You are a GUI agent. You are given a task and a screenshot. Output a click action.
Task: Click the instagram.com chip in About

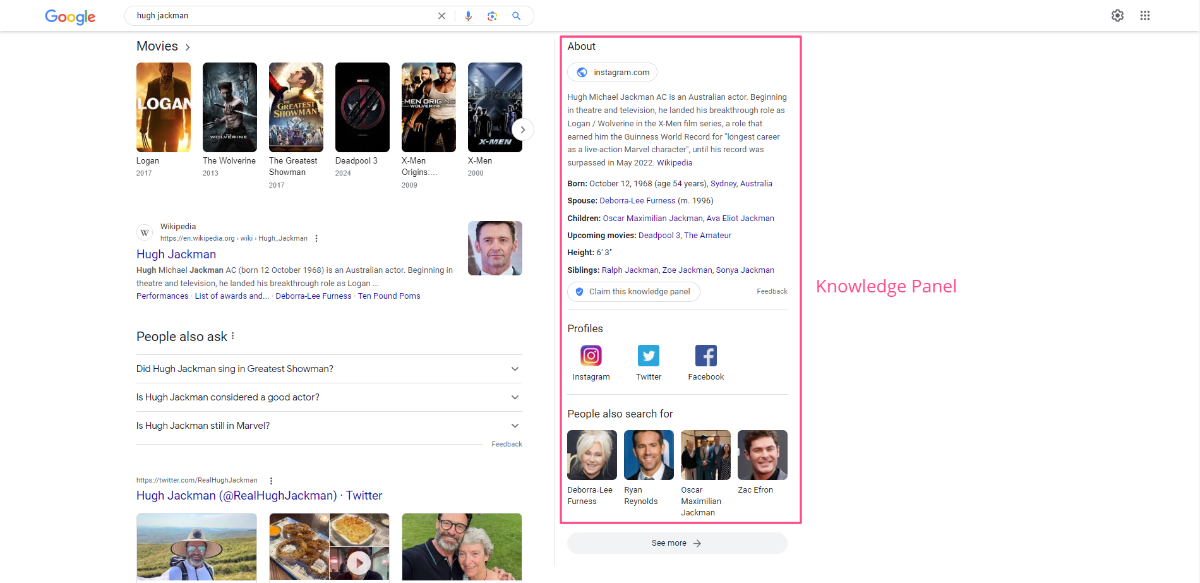coord(612,72)
